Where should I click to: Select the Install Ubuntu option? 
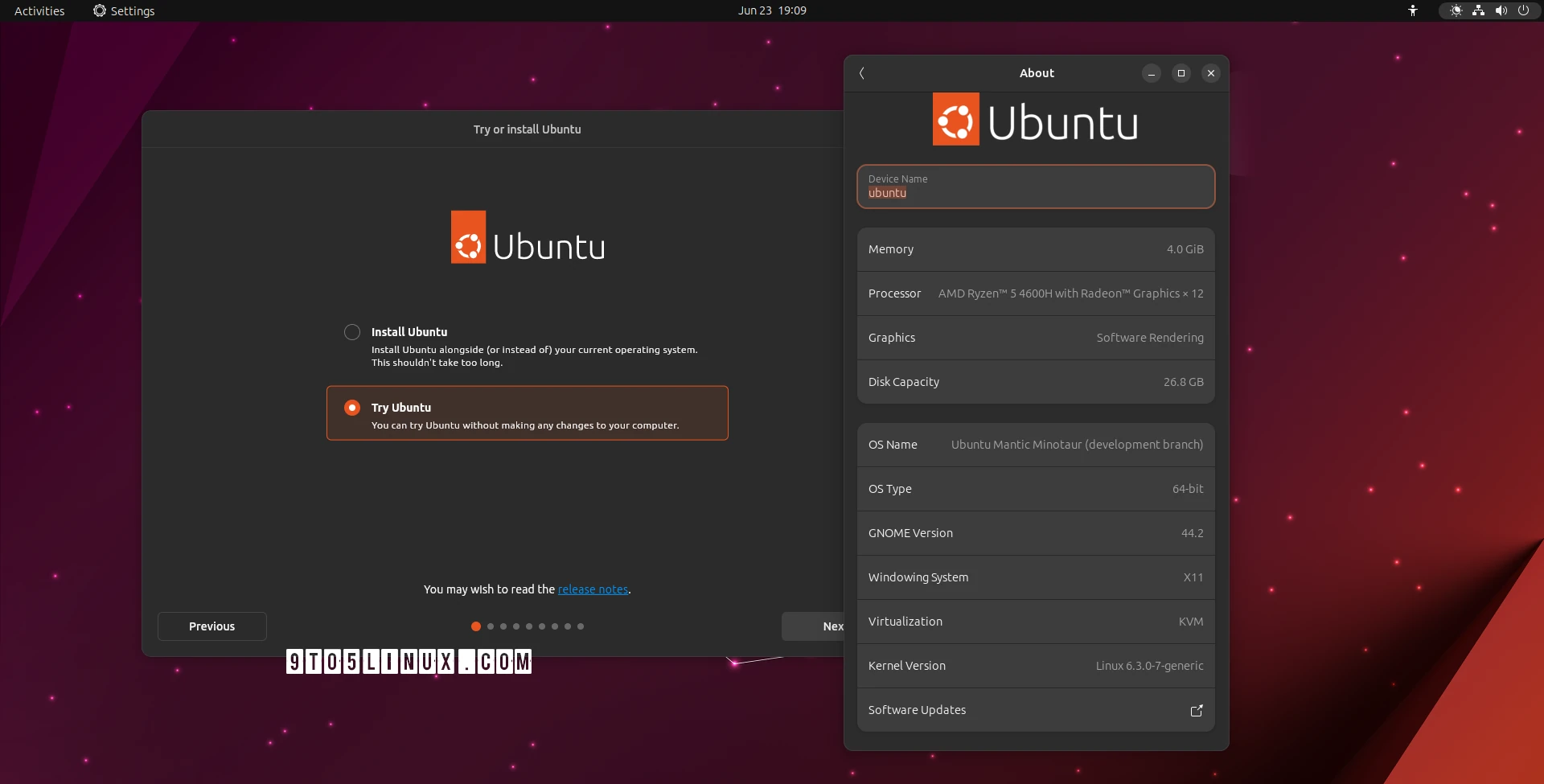(x=351, y=331)
